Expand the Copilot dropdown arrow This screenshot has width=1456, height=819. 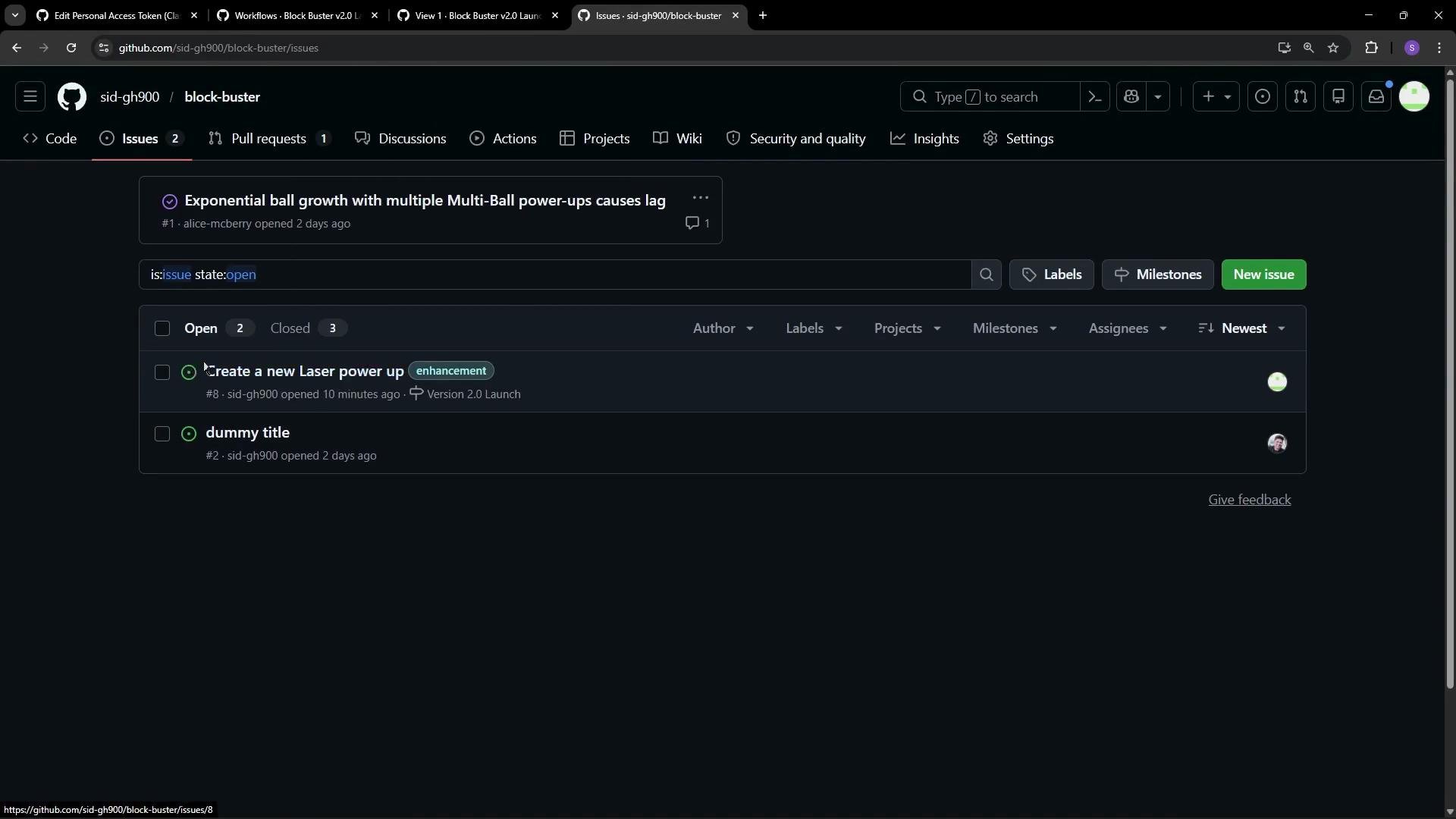pyautogui.click(x=1158, y=97)
